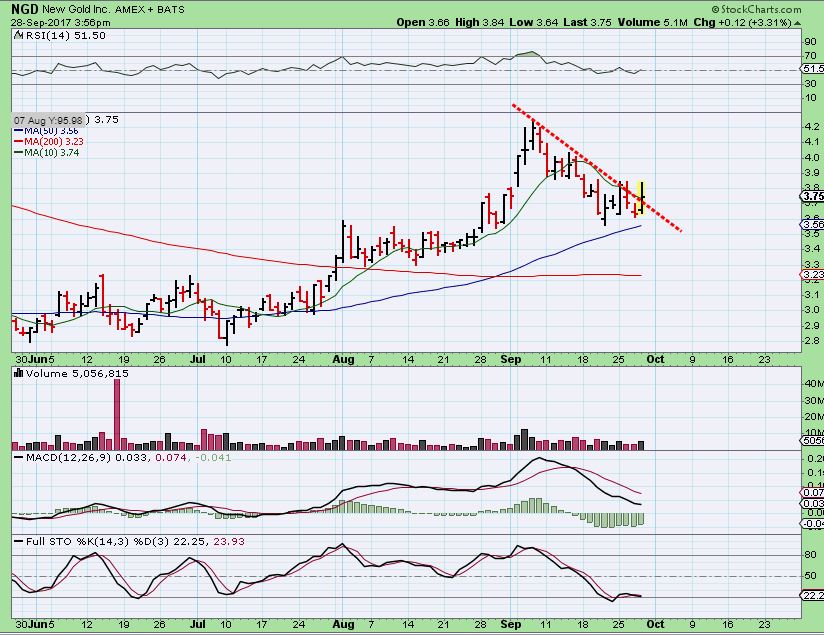Click the Jul label on the bottom date axis

197,624
